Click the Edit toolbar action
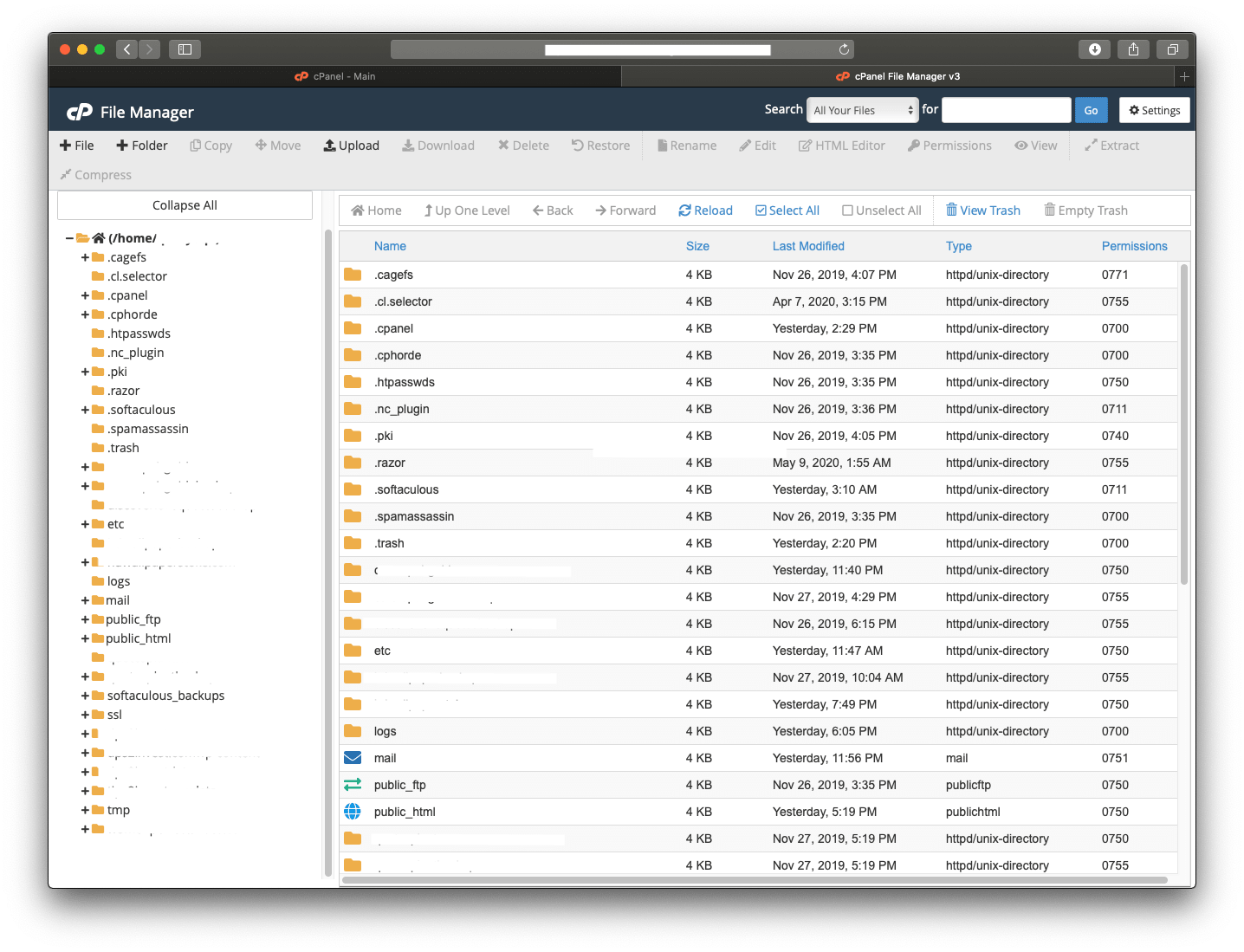 [x=757, y=146]
